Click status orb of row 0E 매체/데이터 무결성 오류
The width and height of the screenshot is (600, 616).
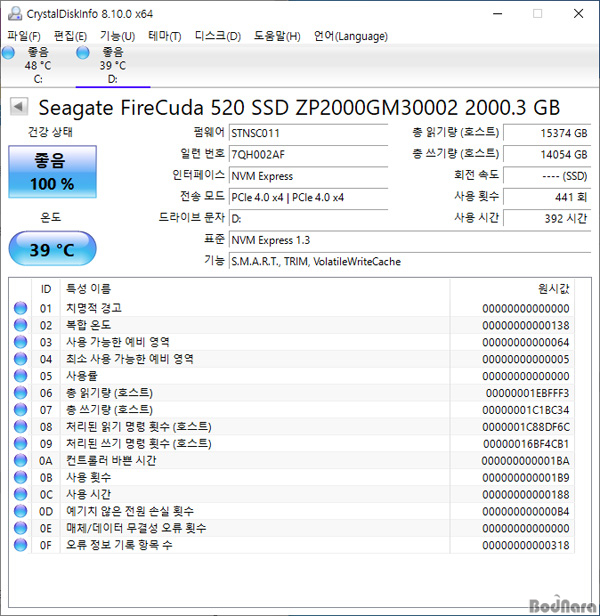click(x=20, y=528)
